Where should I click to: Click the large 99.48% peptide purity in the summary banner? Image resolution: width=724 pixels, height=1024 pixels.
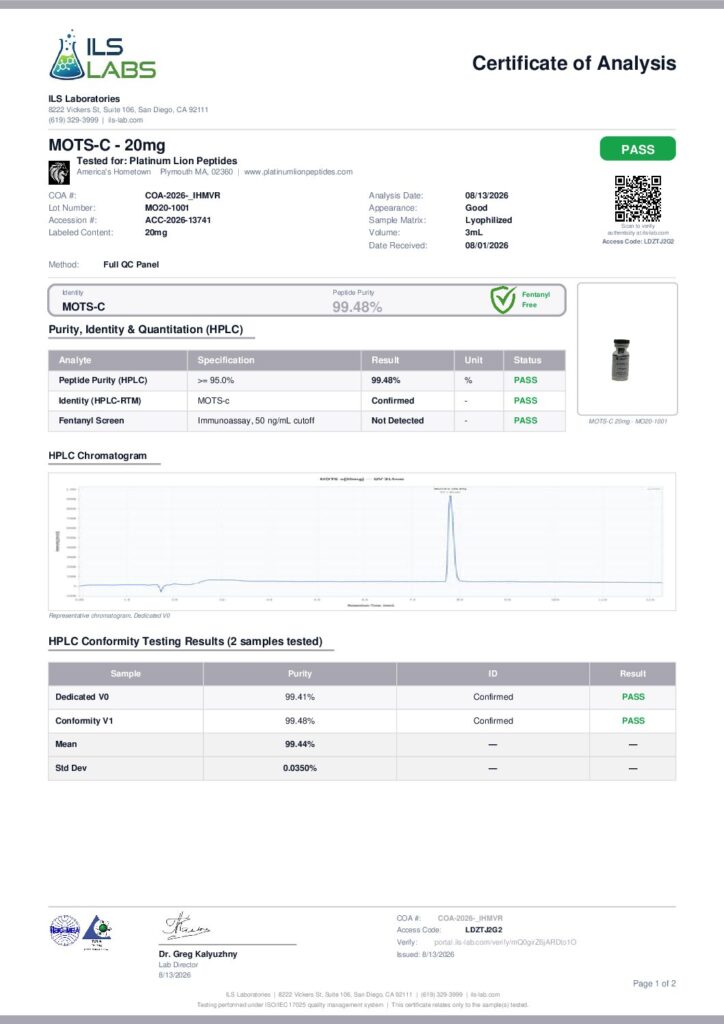[357, 307]
